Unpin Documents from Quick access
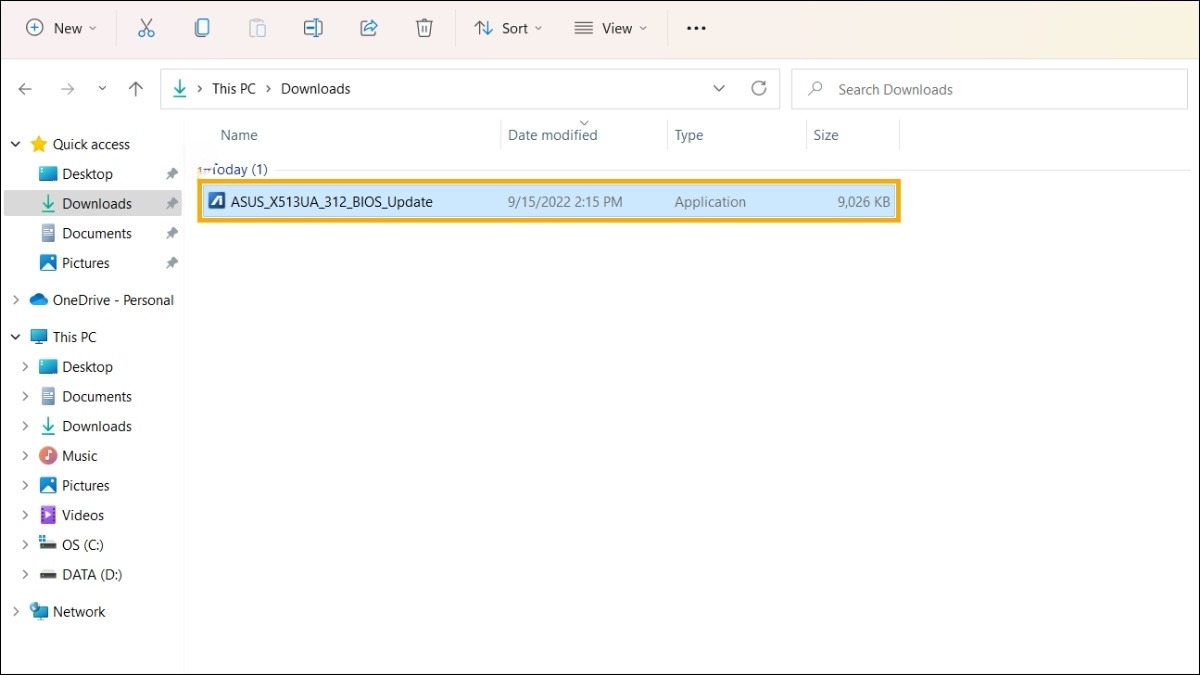 (x=172, y=233)
